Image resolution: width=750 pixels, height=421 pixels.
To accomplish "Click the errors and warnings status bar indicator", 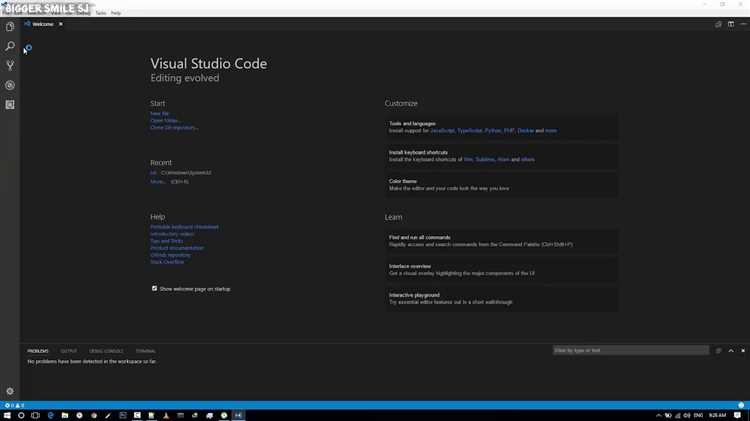I will (x=14, y=405).
